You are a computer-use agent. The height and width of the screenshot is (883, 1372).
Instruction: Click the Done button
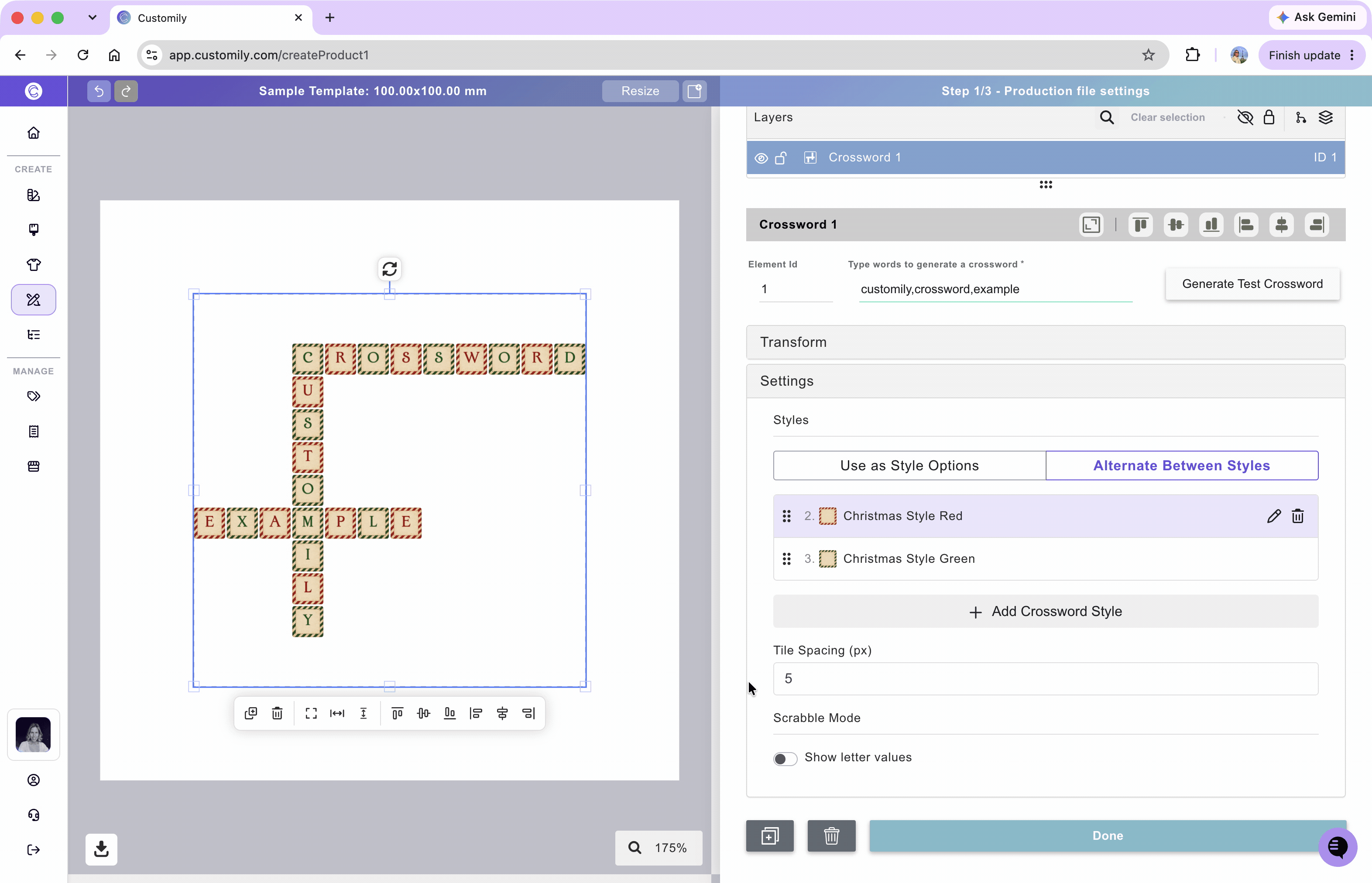tap(1107, 835)
